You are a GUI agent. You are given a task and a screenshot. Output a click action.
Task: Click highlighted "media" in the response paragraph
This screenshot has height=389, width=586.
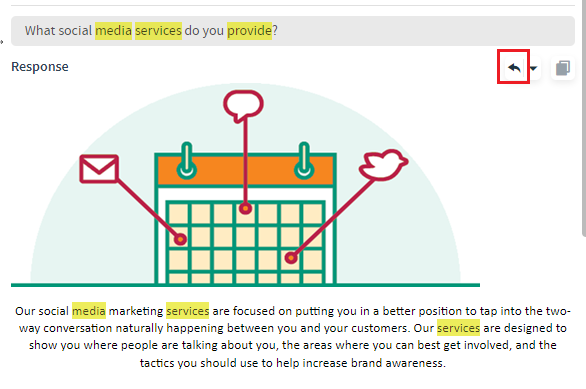[89, 311]
